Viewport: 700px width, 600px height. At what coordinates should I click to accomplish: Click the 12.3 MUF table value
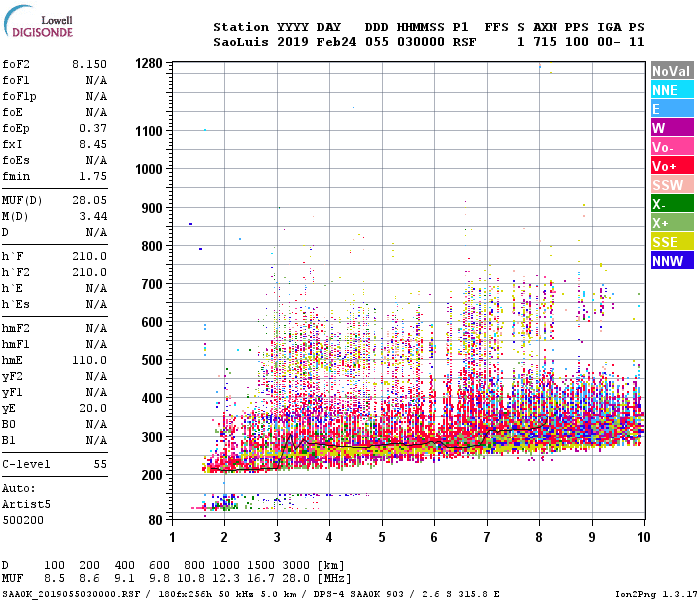click(x=225, y=579)
